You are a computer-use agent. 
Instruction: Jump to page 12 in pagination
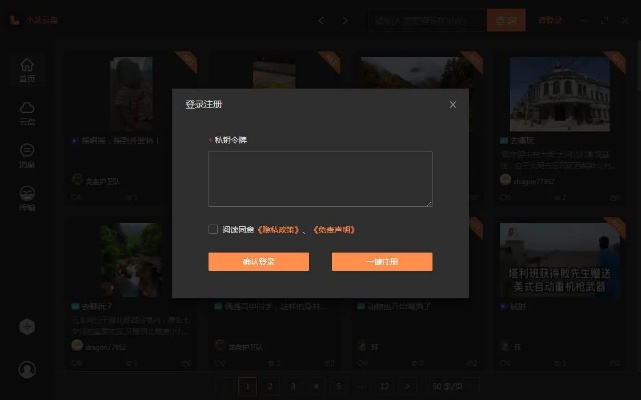384,386
